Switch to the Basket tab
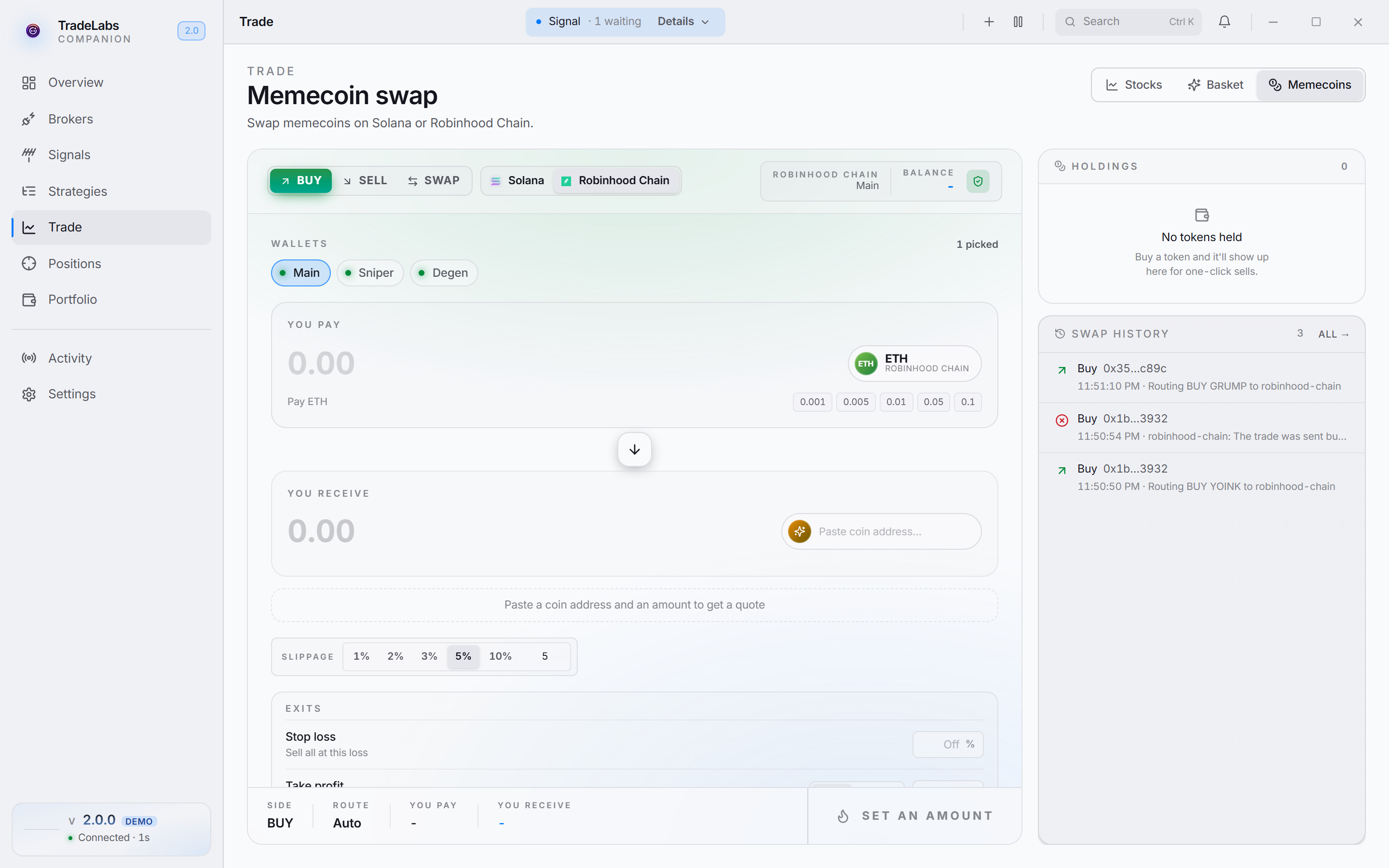 (1215, 85)
